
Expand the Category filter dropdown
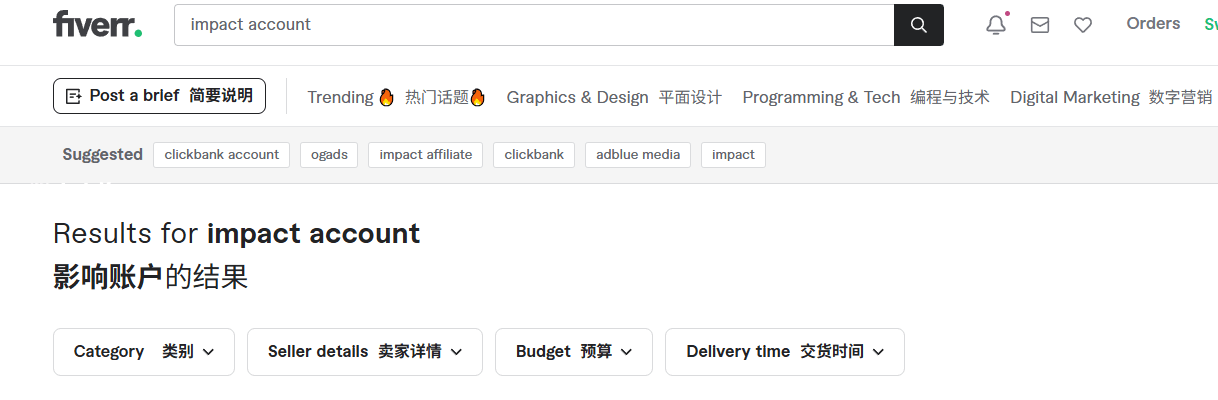pos(144,352)
